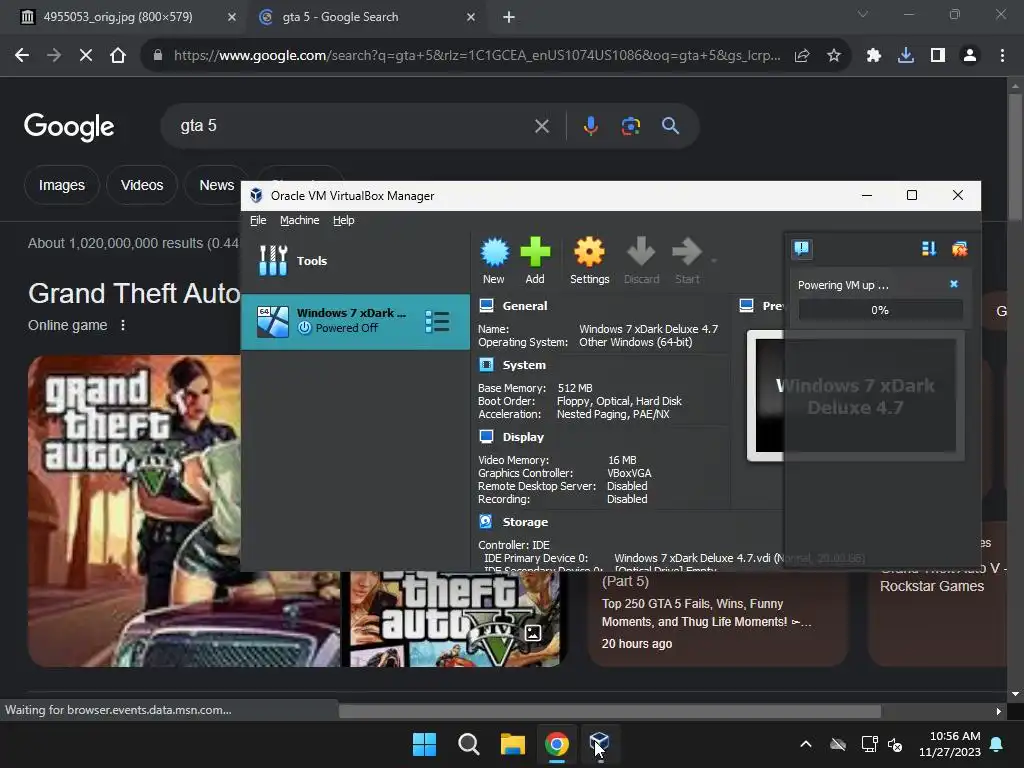Show hidden system tray icons
The height and width of the screenshot is (768, 1024).
coord(806,744)
